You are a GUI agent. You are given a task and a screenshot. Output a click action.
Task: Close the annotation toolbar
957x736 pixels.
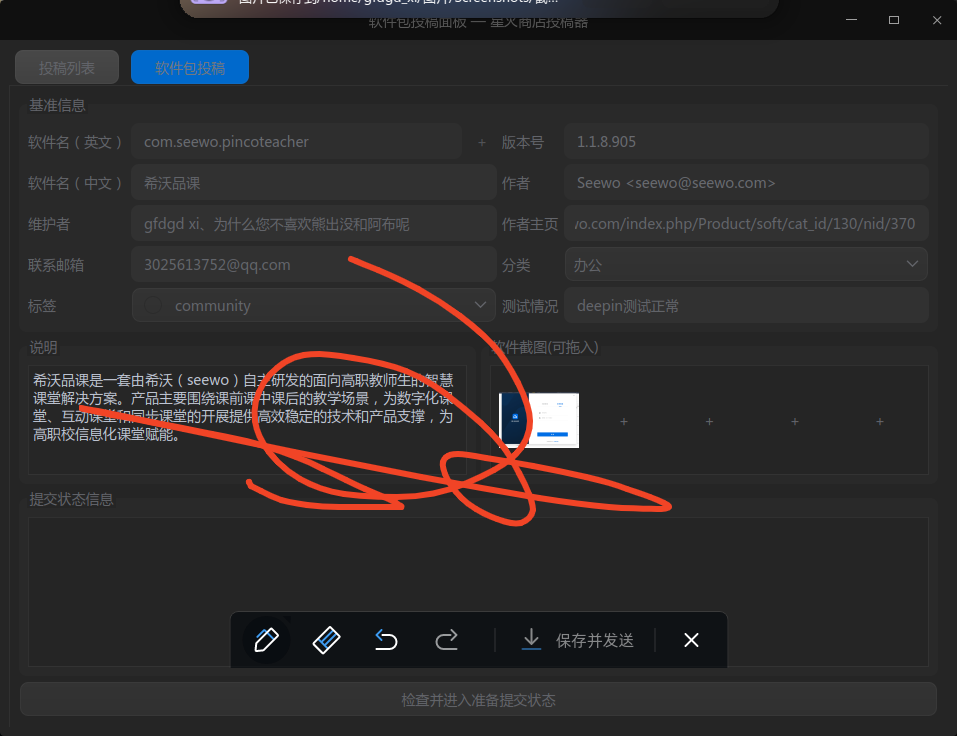(691, 640)
